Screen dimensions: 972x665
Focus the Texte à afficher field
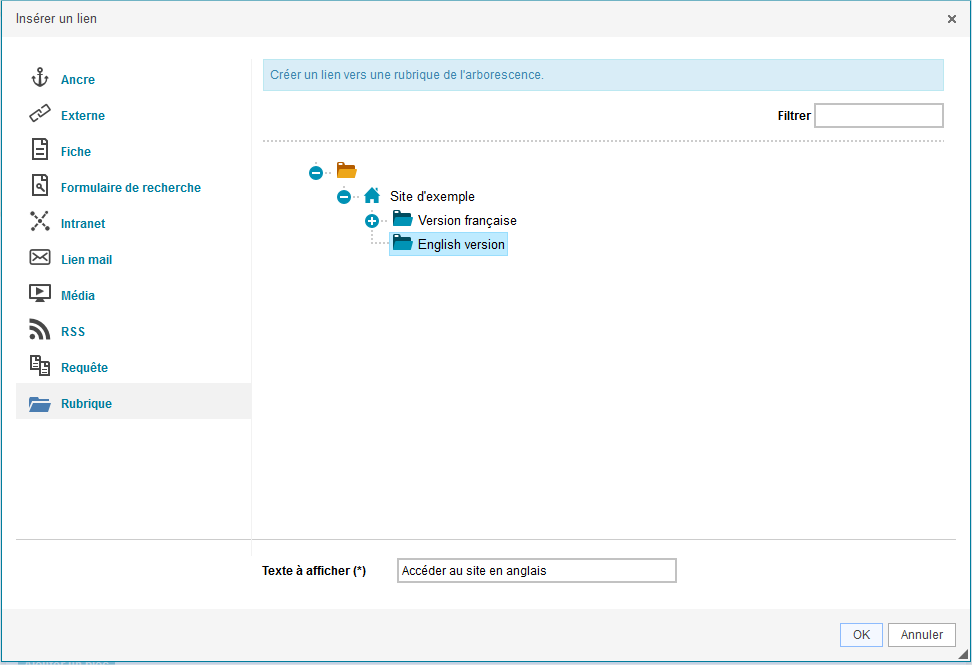pyautogui.click(x=536, y=570)
